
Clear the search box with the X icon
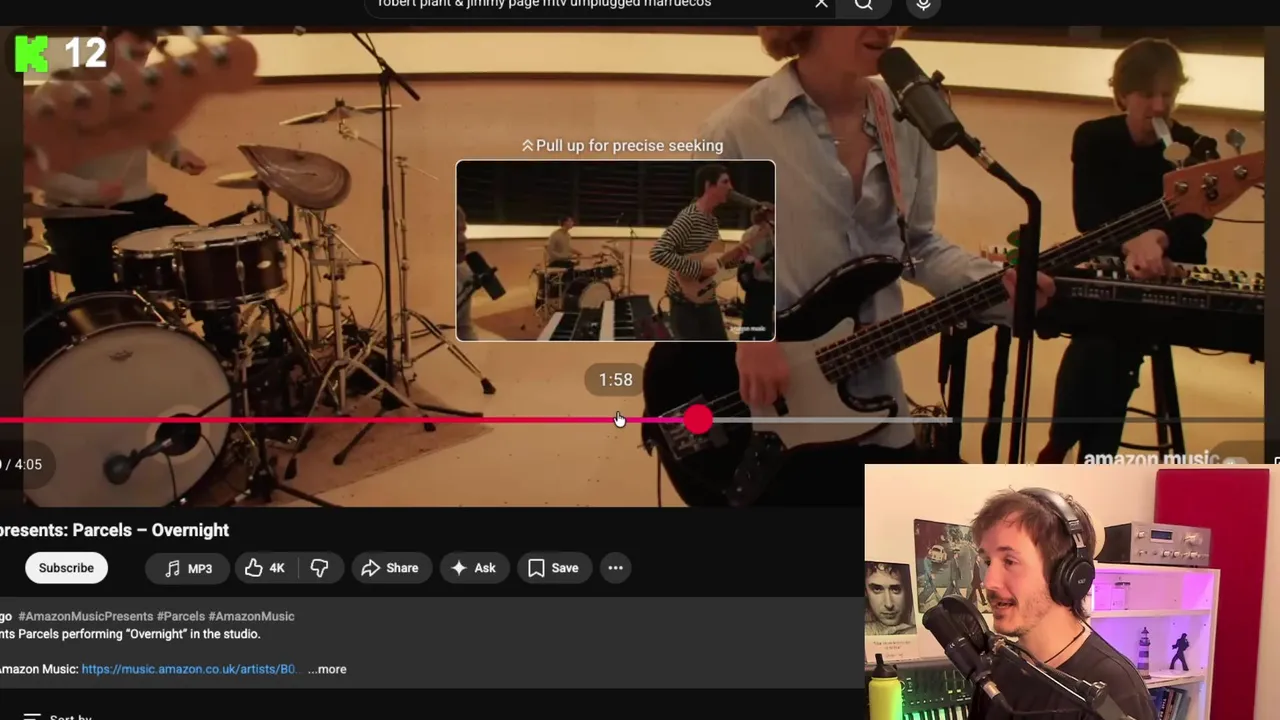point(821,4)
